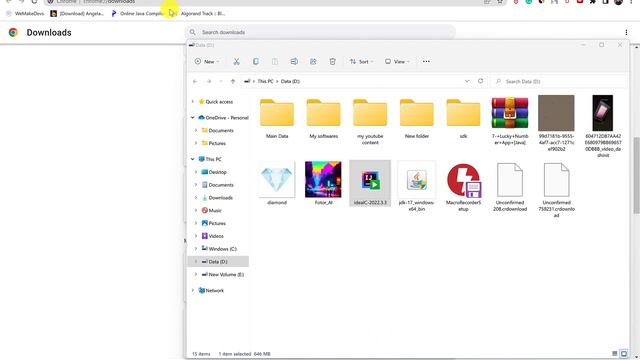Viewport: 640px width, 360px height.
Task: Expand the Network tree node
Action: tap(193, 290)
